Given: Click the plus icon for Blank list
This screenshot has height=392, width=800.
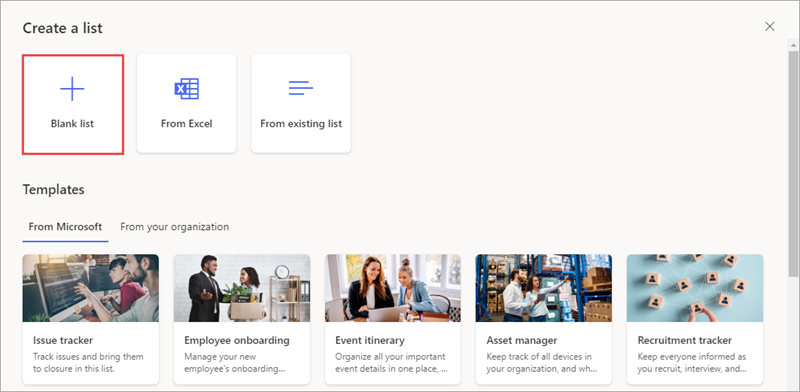Looking at the screenshot, I should [x=72, y=89].
